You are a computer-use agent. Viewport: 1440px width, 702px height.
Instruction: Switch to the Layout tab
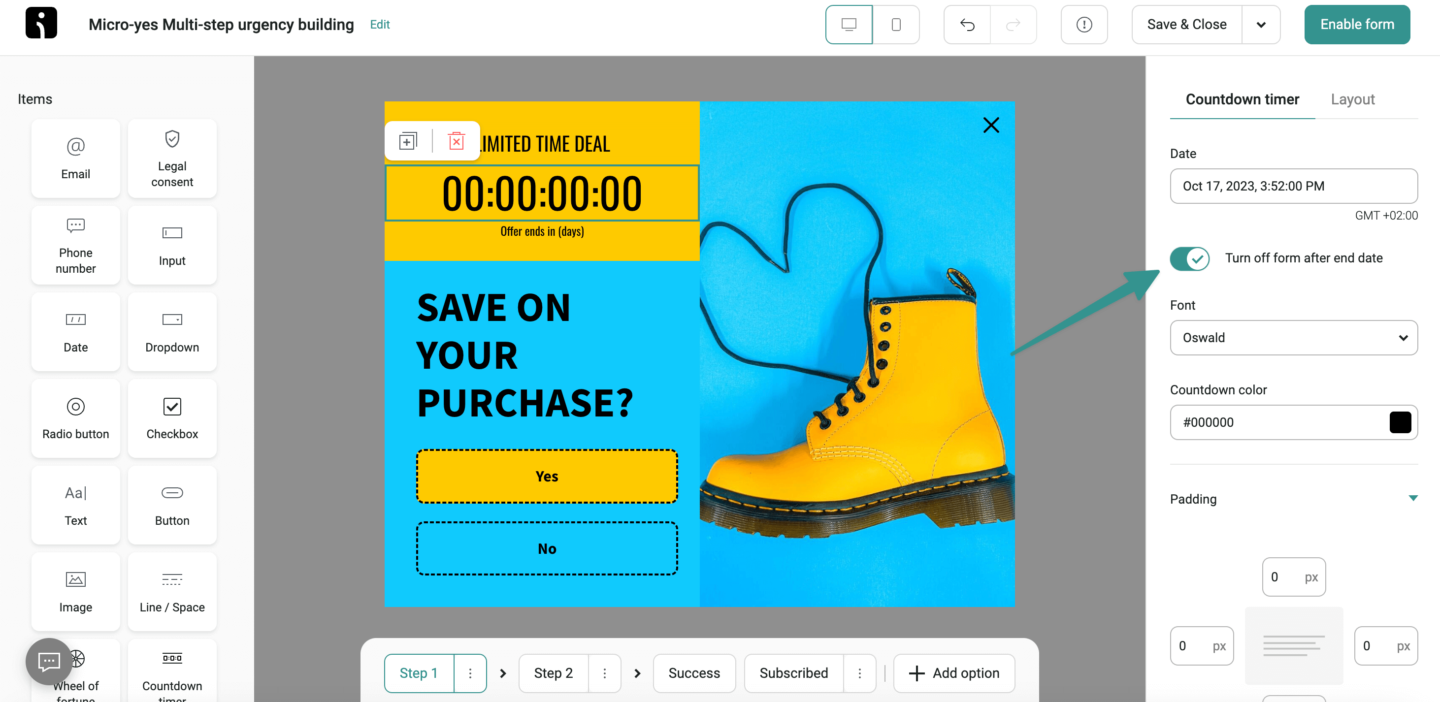pos(1352,99)
